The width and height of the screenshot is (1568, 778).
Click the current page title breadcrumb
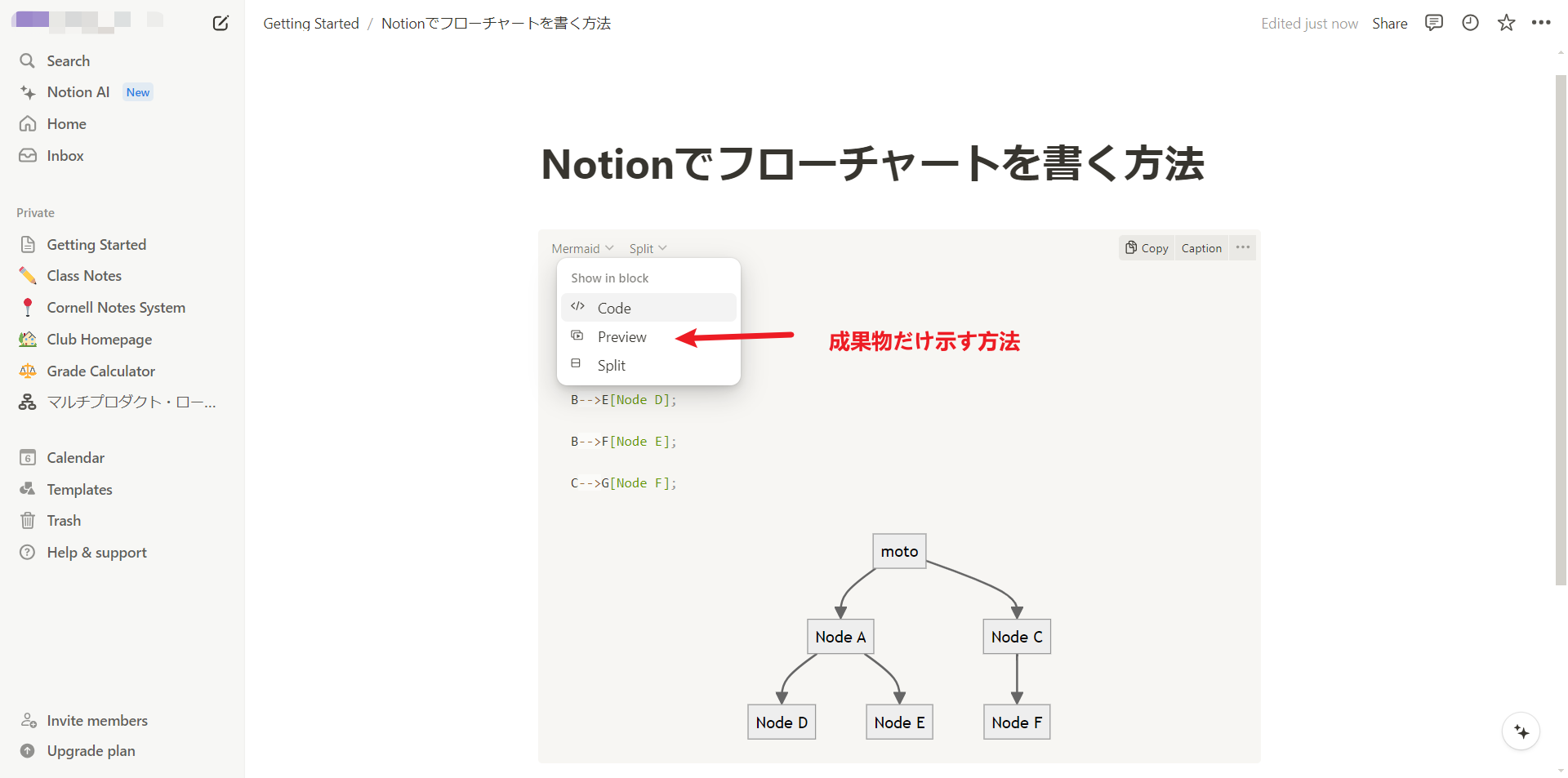[x=496, y=24]
